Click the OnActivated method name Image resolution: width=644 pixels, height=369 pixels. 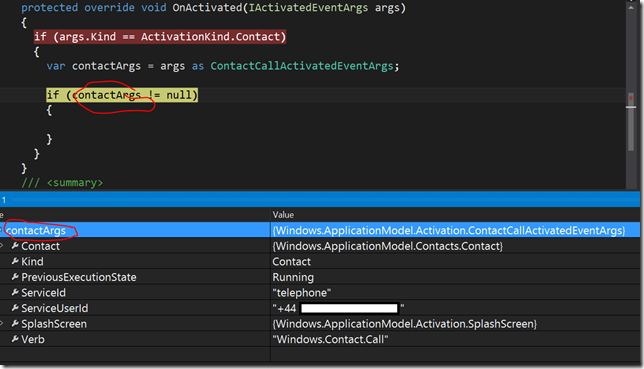pyautogui.click(x=207, y=8)
